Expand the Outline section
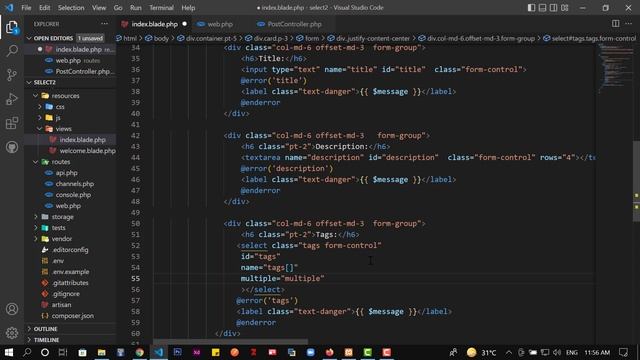640x360 pixels. click(x=45, y=329)
